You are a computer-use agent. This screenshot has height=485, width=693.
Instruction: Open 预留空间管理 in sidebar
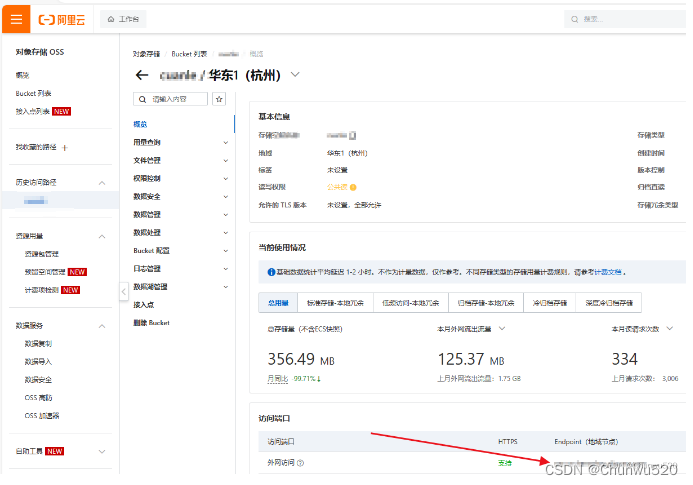(x=45, y=272)
